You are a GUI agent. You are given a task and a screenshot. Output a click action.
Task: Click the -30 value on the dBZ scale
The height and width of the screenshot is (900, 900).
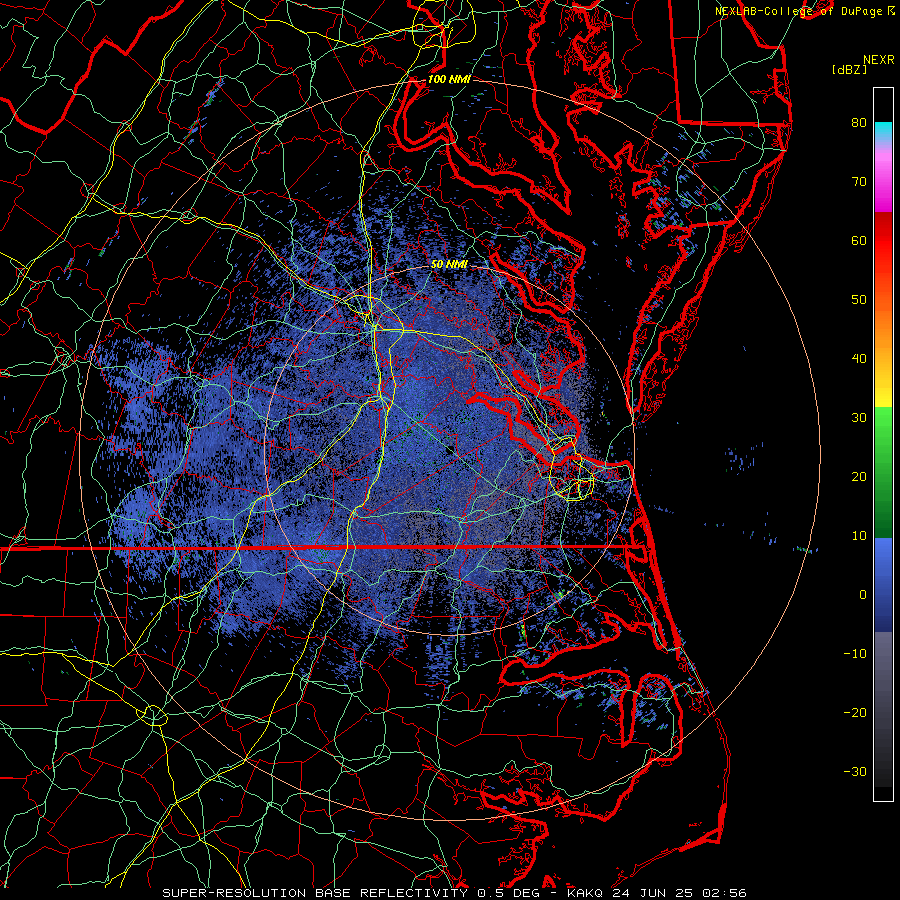(x=855, y=772)
